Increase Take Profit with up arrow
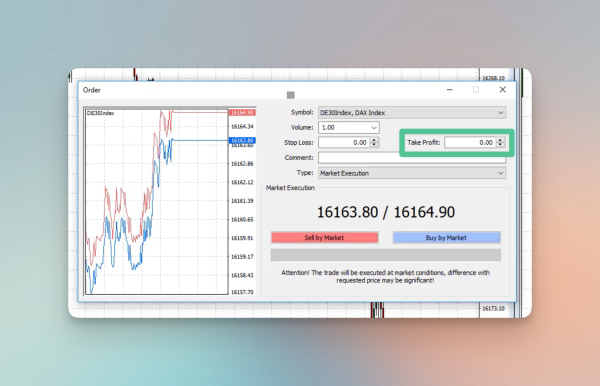 (501, 140)
